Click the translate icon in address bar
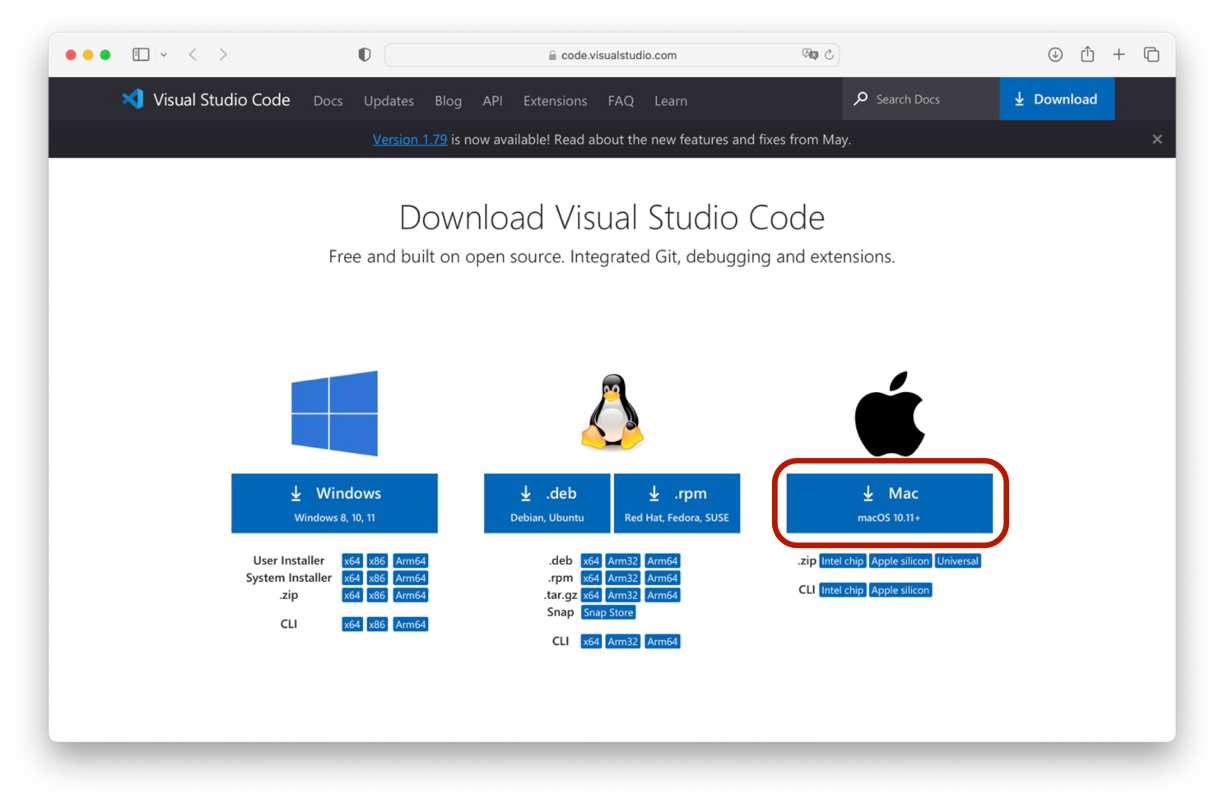Screen dimensions: 1224x808 click(x=810, y=55)
